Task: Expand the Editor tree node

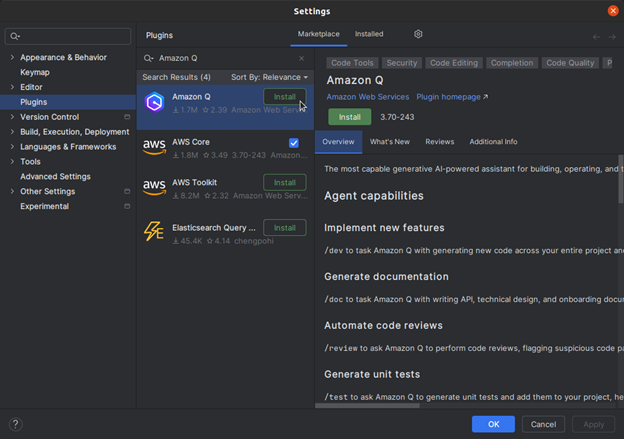Action: click(12, 87)
